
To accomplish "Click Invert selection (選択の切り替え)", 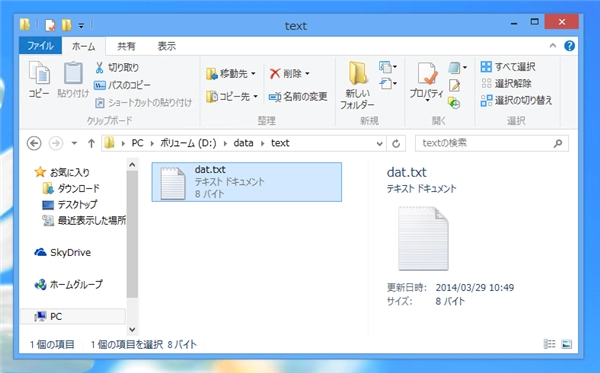I will pyautogui.click(x=517, y=100).
